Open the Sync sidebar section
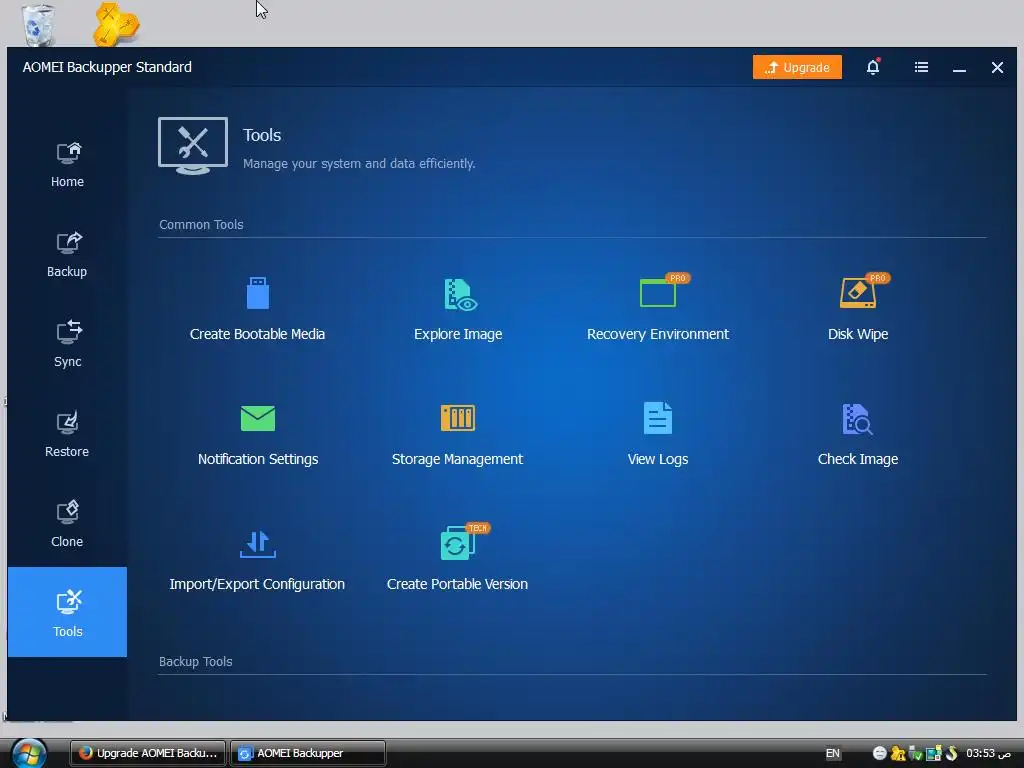The image size is (1024, 768). (67, 345)
